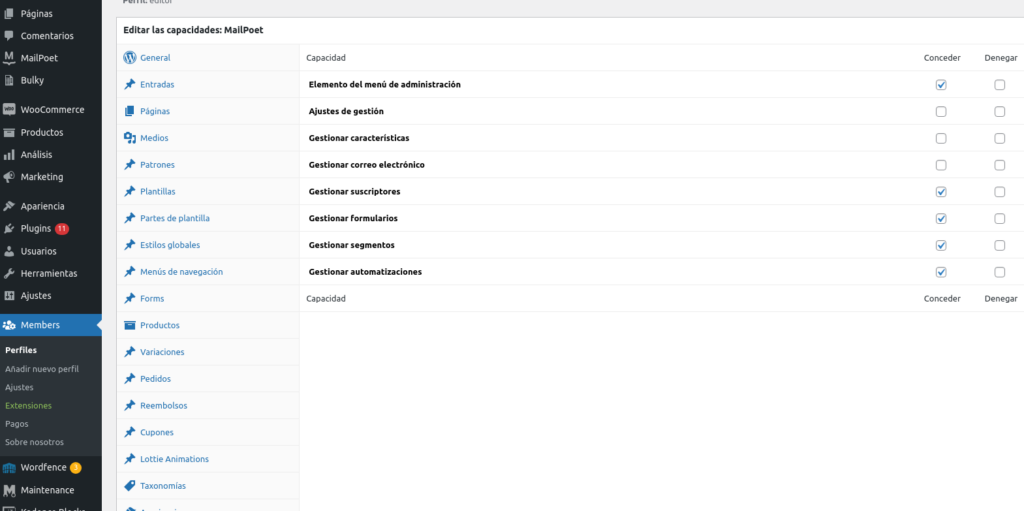Open Añadir nuevo perfil submenu link
This screenshot has width=1024, height=511.
[x=42, y=369]
